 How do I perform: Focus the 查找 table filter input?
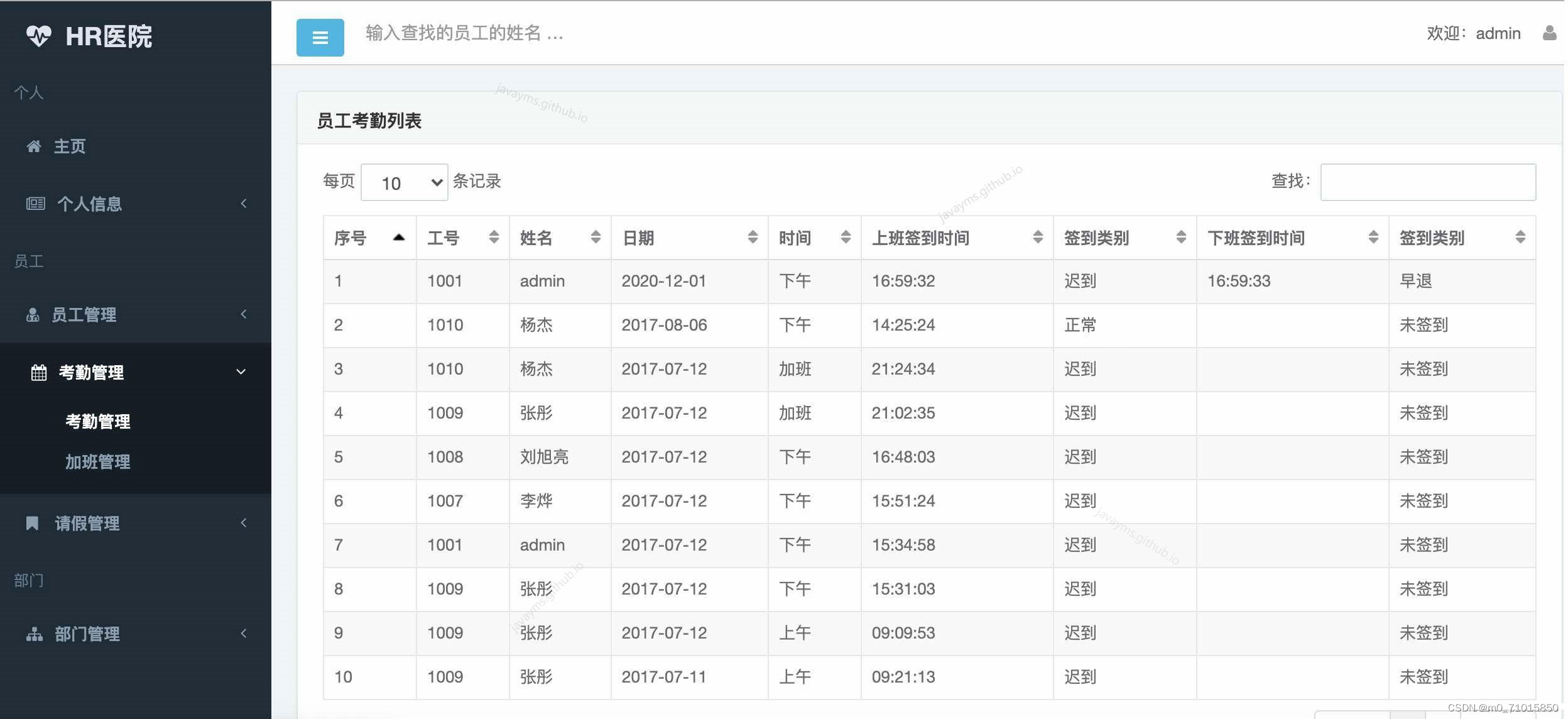point(1428,182)
